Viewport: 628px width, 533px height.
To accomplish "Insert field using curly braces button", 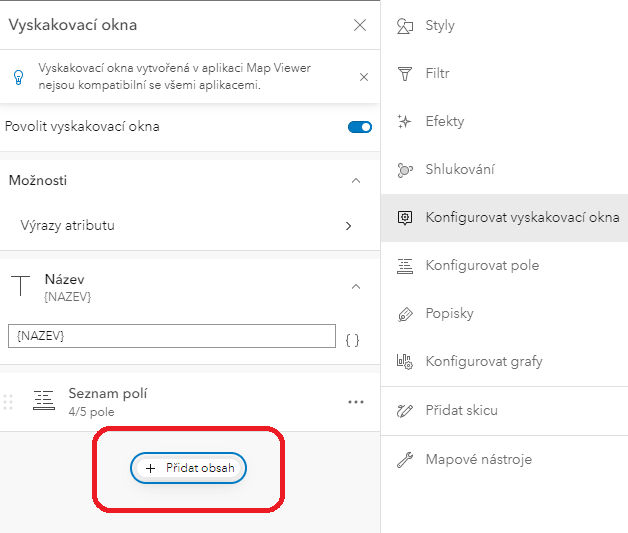I will [x=352, y=340].
